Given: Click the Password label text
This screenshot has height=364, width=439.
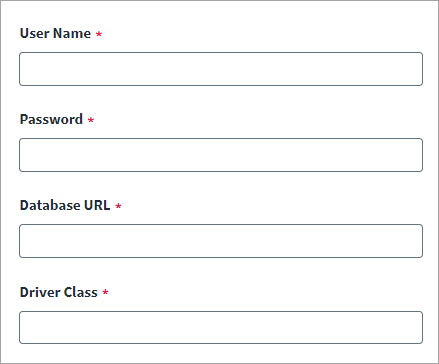Looking at the screenshot, I should pos(51,119).
